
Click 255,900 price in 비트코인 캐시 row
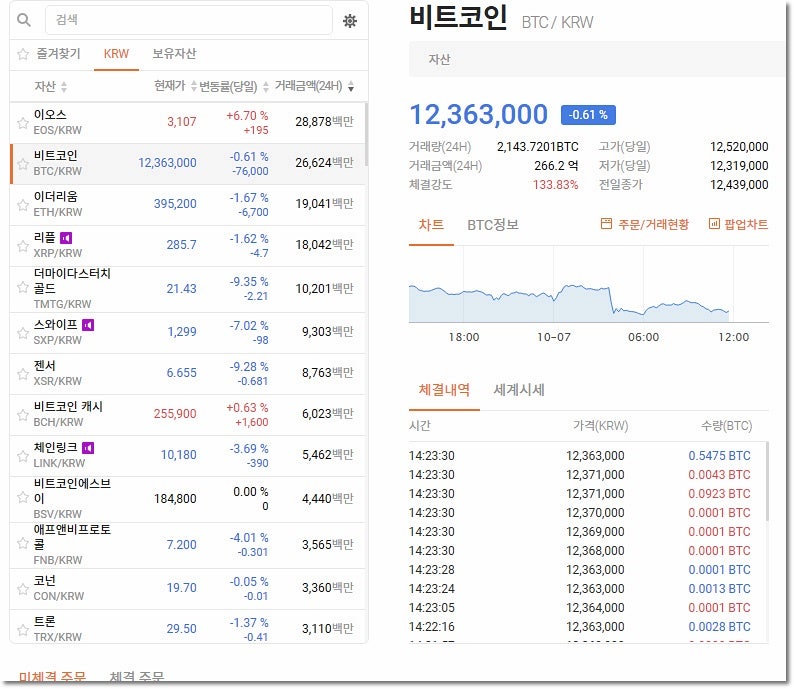point(175,414)
